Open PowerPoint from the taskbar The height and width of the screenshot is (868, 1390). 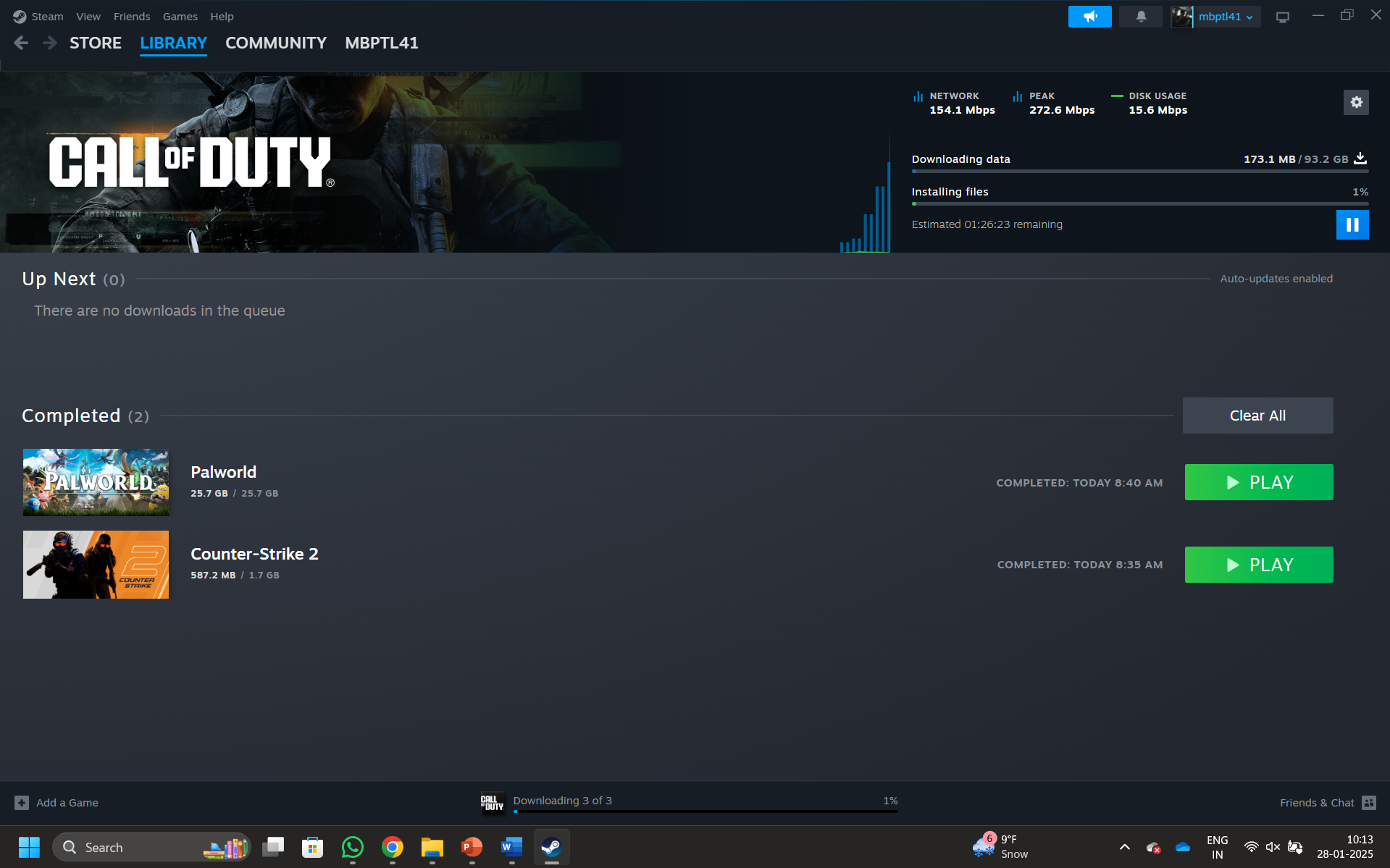click(x=472, y=847)
